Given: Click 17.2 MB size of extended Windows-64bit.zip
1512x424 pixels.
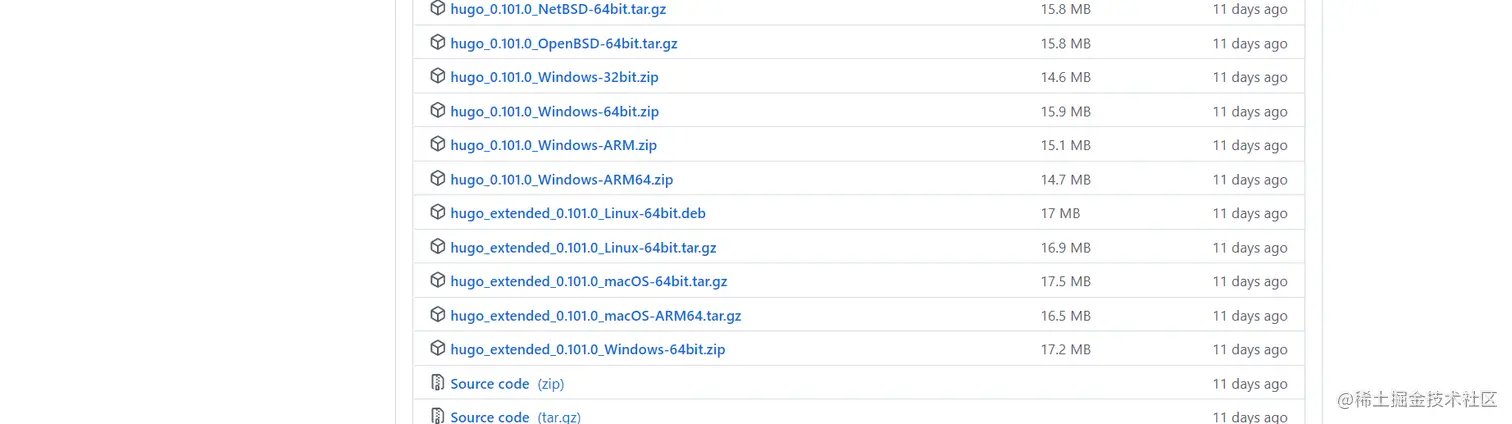Looking at the screenshot, I should click(1065, 349).
